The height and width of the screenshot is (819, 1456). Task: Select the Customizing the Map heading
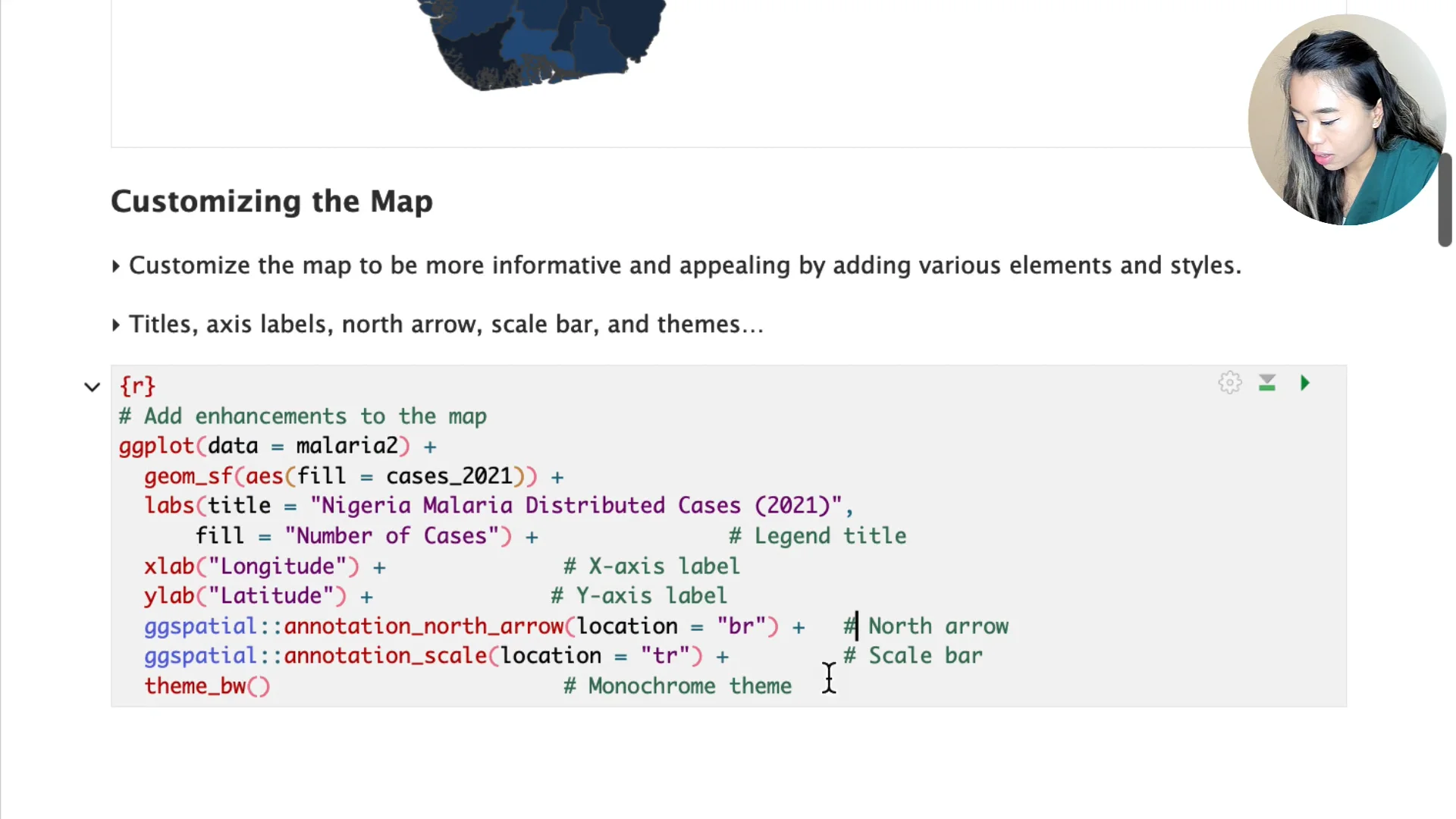click(x=271, y=201)
